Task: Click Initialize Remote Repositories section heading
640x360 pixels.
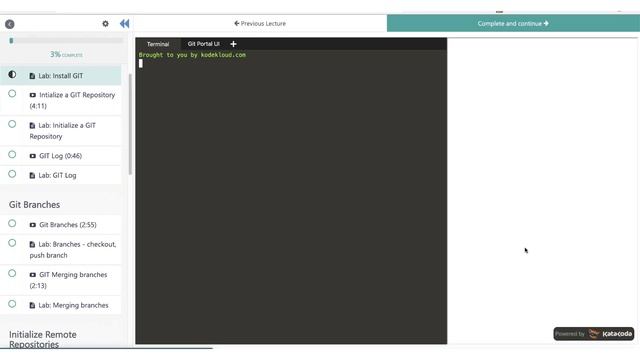Action: point(43,339)
